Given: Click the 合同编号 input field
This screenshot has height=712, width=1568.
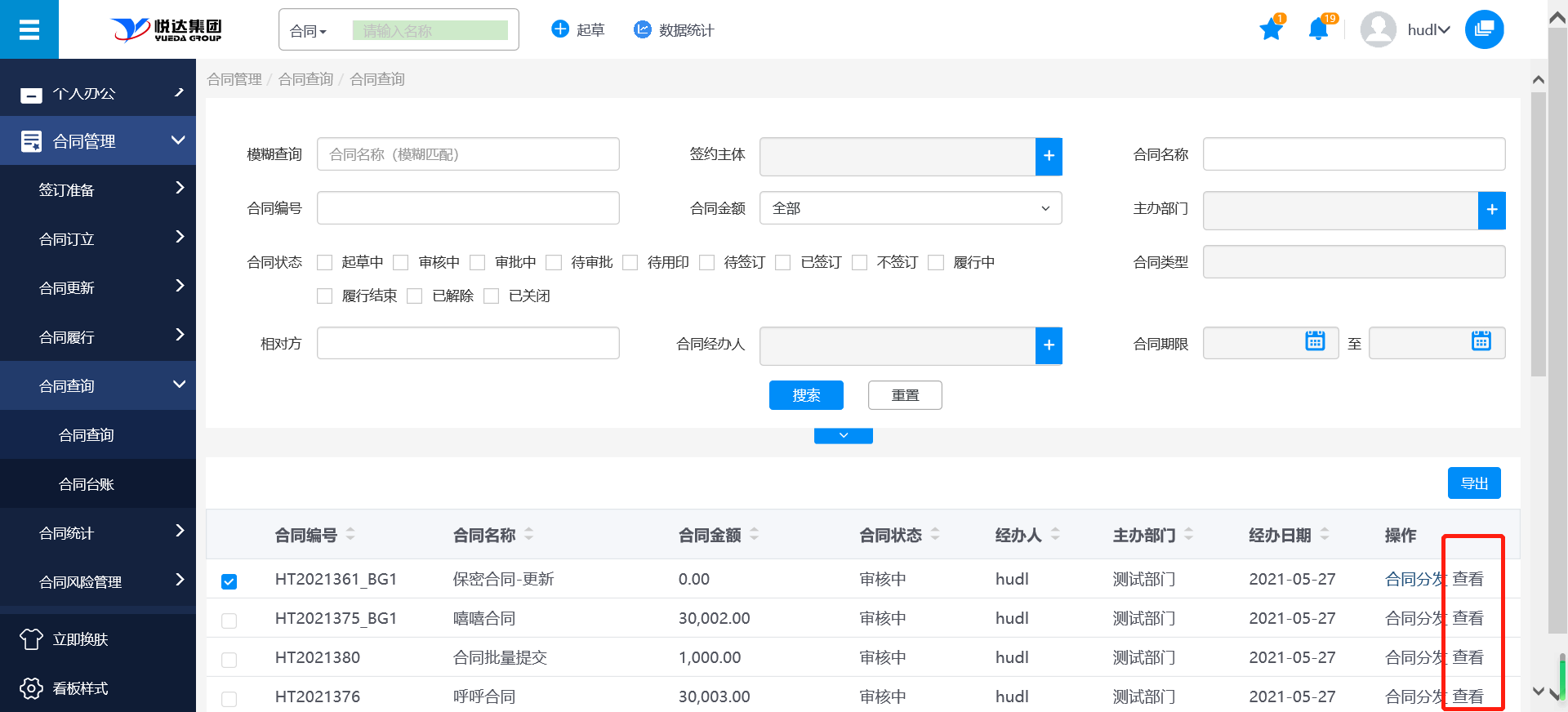Looking at the screenshot, I should (467, 208).
